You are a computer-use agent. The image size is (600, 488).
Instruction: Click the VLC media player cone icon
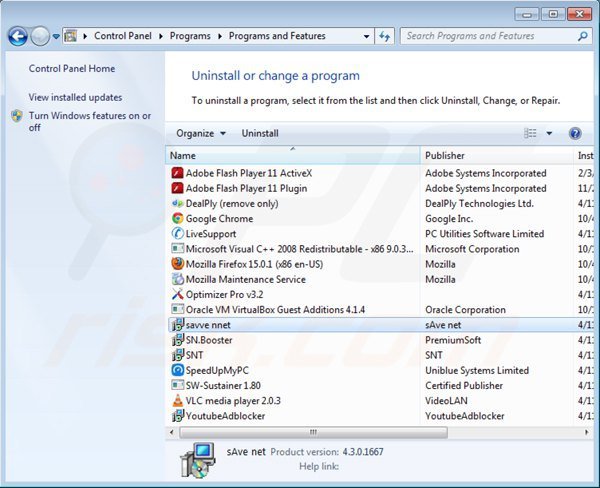pyautogui.click(x=177, y=400)
